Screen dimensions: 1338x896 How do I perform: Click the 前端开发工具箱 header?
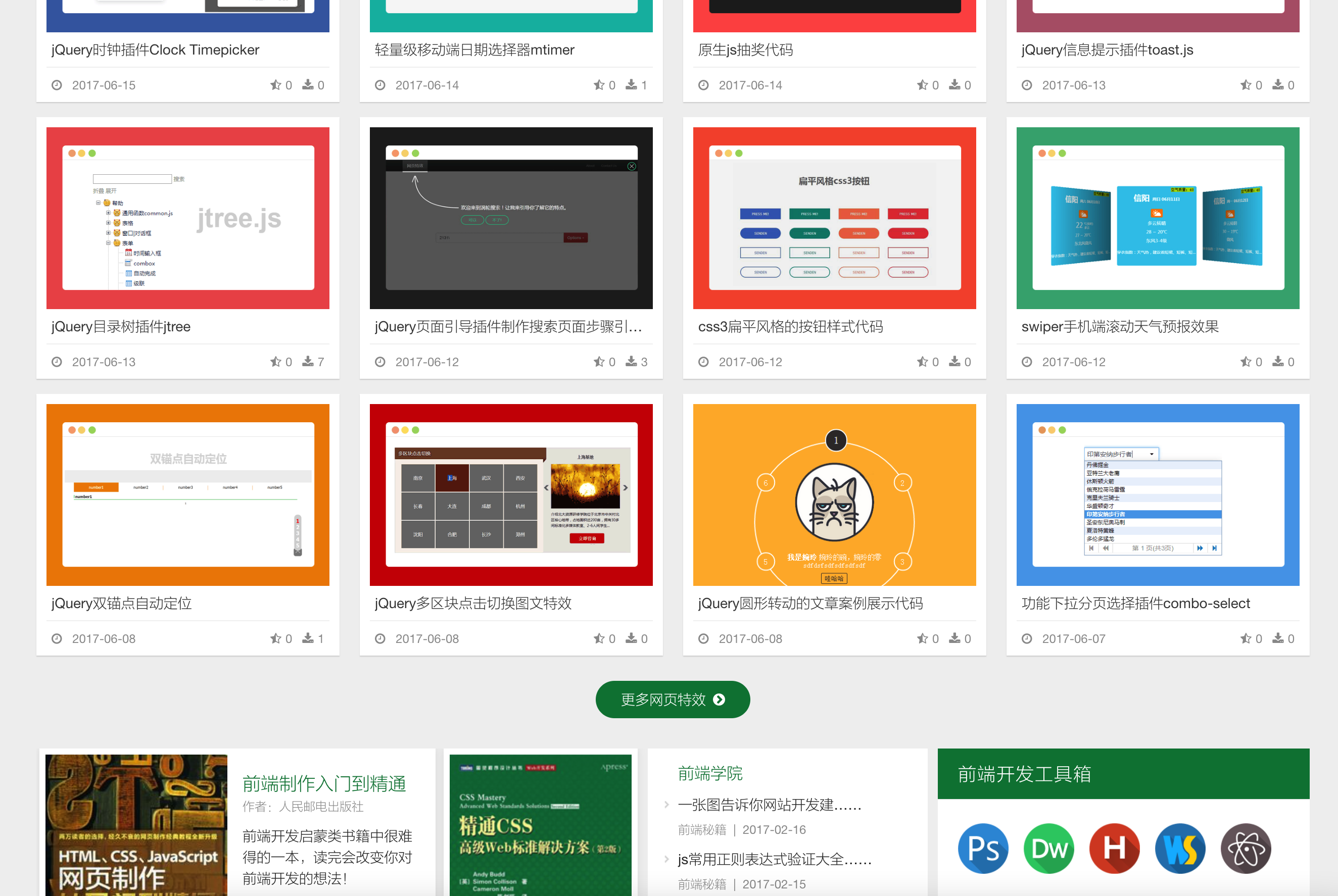[1123, 774]
